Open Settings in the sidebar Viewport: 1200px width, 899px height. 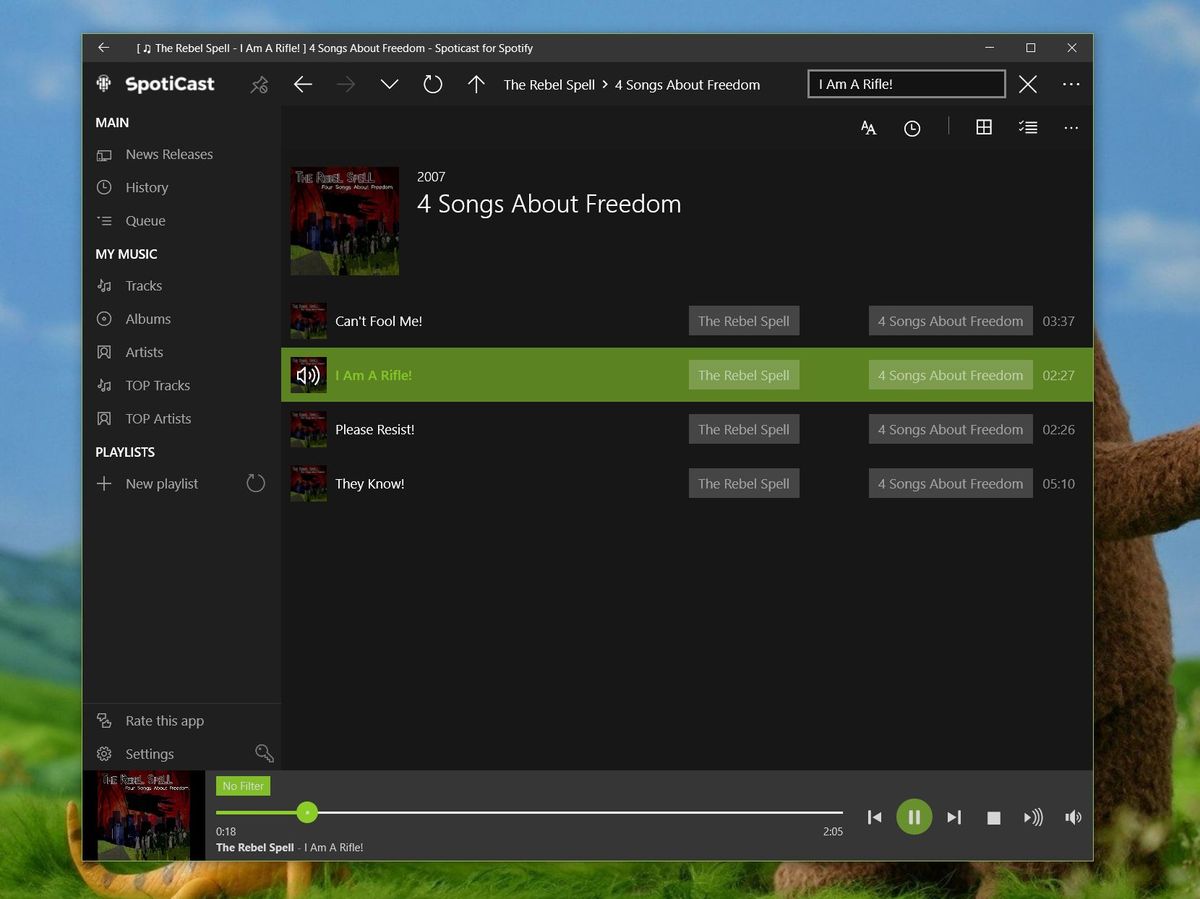(x=150, y=754)
